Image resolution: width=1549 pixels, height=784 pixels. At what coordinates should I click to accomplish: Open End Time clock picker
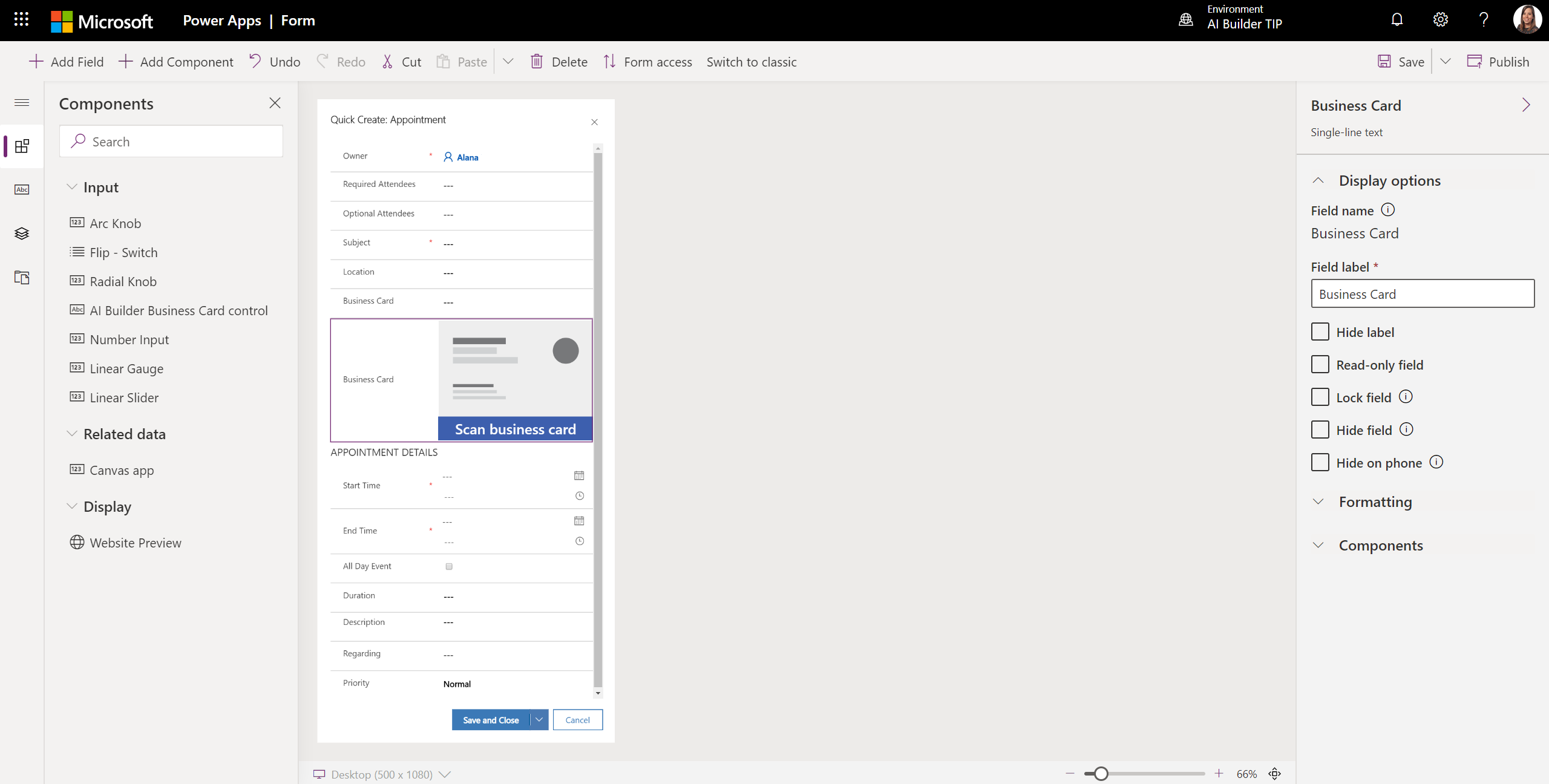coord(580,541)
